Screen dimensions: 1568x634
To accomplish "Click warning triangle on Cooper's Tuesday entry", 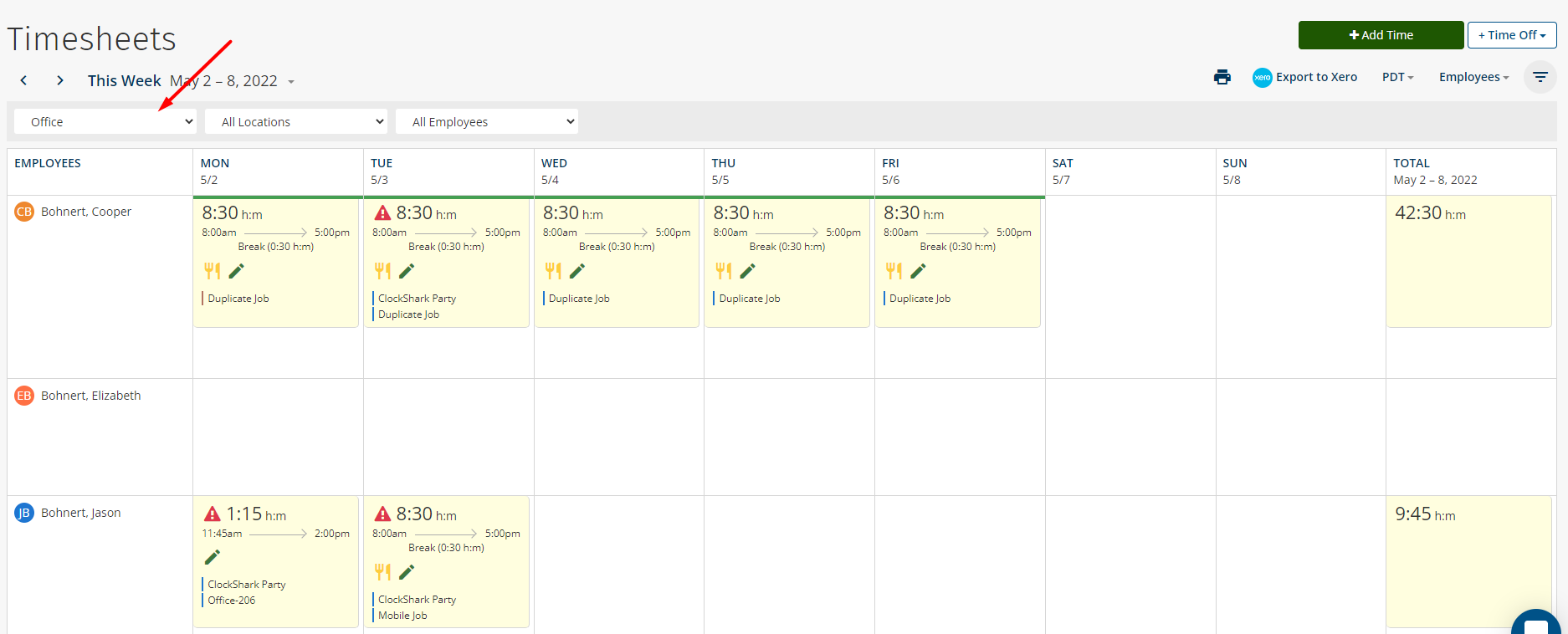I will (x=382, y=213).
